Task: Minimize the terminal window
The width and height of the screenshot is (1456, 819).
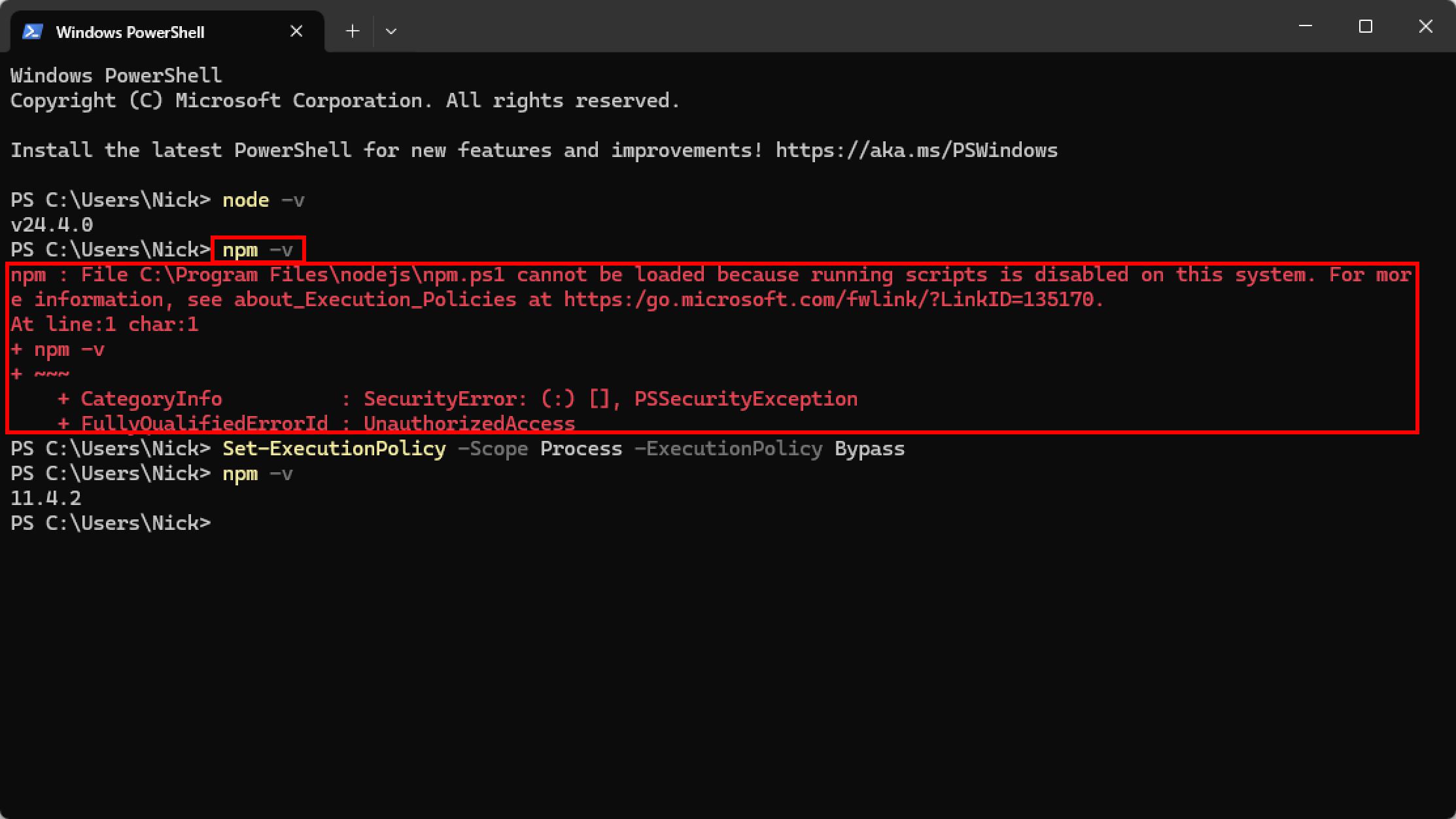Action: click(x=1306, y=26)
